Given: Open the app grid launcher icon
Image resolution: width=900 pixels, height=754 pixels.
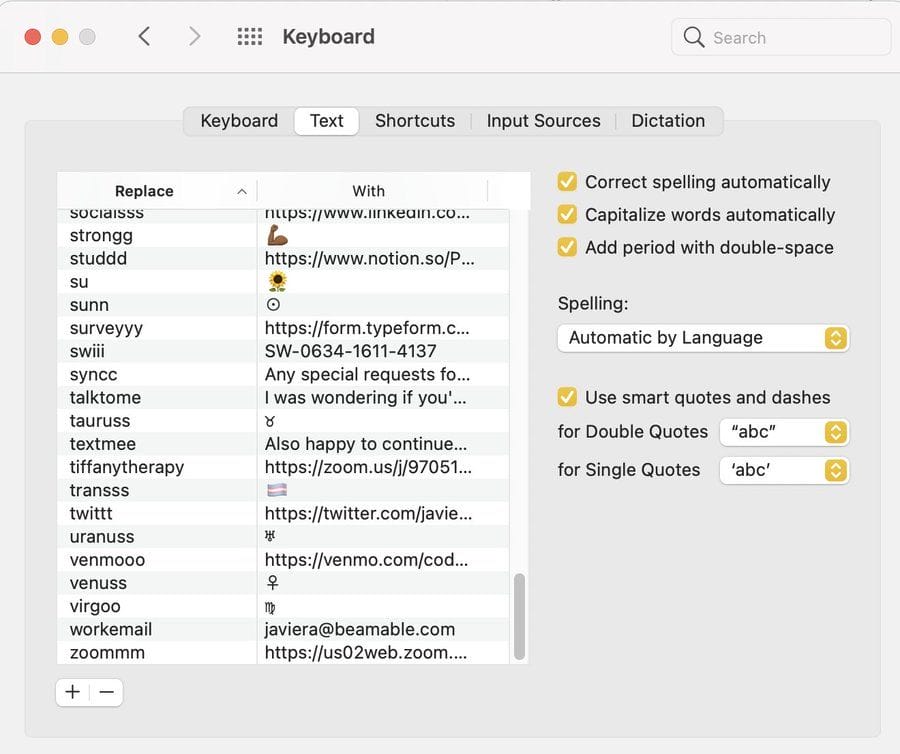Looking at the screenshot, I should click(x=248, y=36).
